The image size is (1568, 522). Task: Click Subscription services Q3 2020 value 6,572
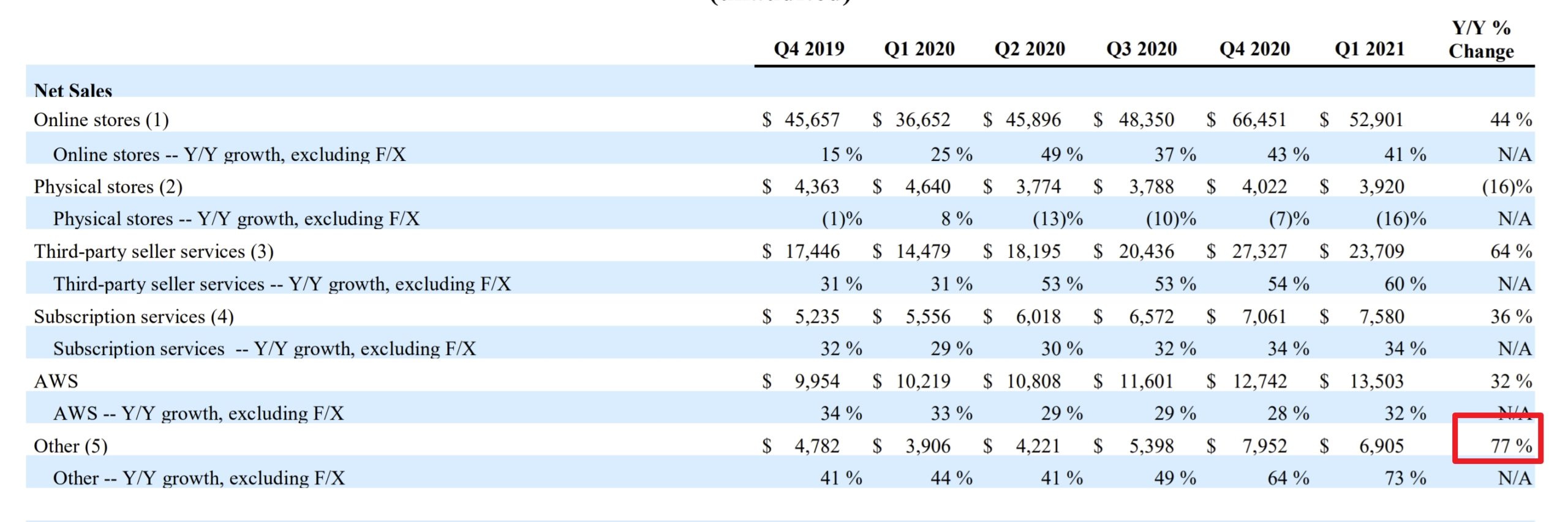click(x=1151, y=316)
